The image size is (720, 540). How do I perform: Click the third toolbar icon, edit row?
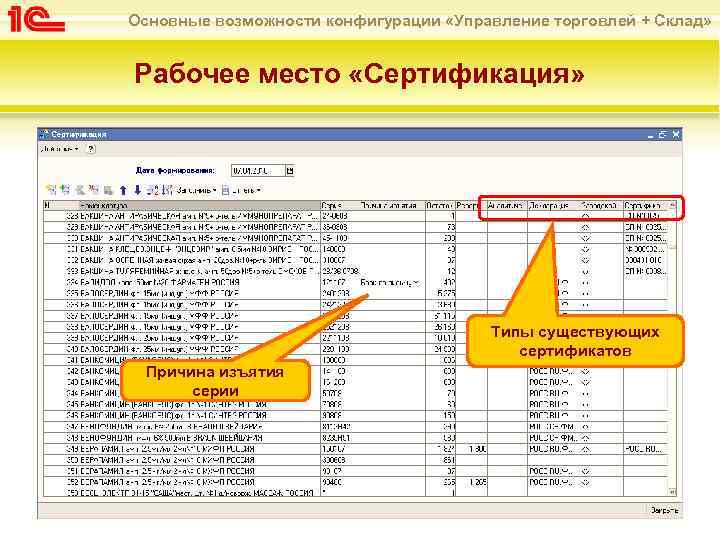click(80, 190)
